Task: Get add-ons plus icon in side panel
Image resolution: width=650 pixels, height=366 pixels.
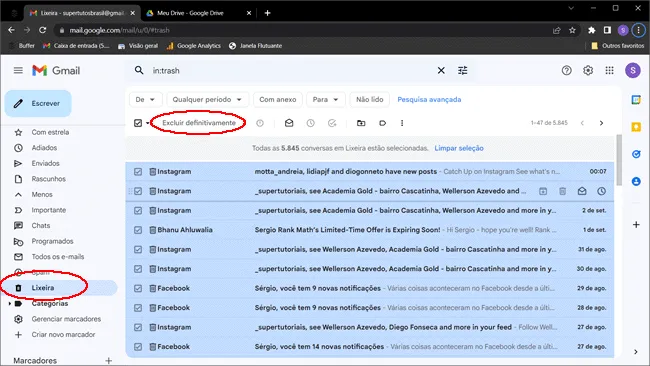Action: click(636, 225)
